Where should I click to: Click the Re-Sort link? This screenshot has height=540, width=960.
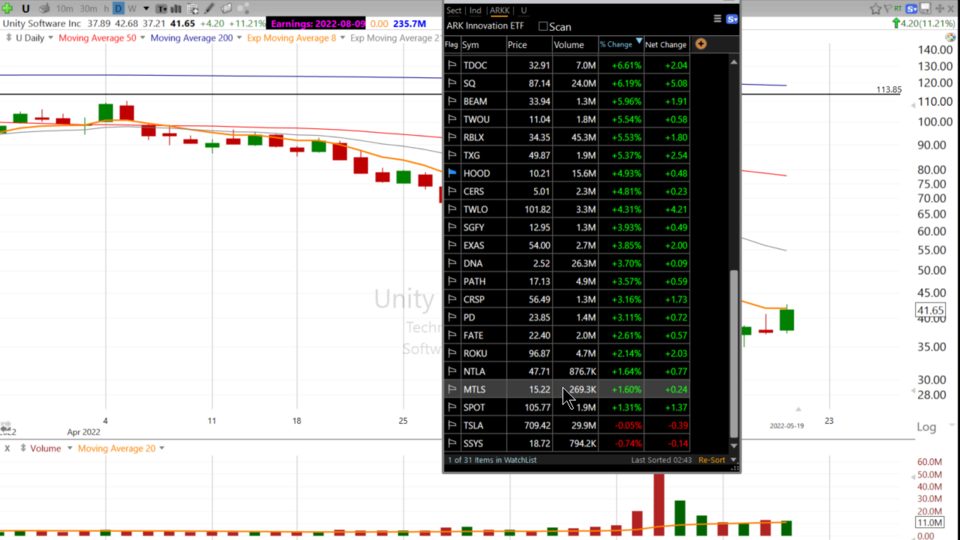[x=711, y=460]
